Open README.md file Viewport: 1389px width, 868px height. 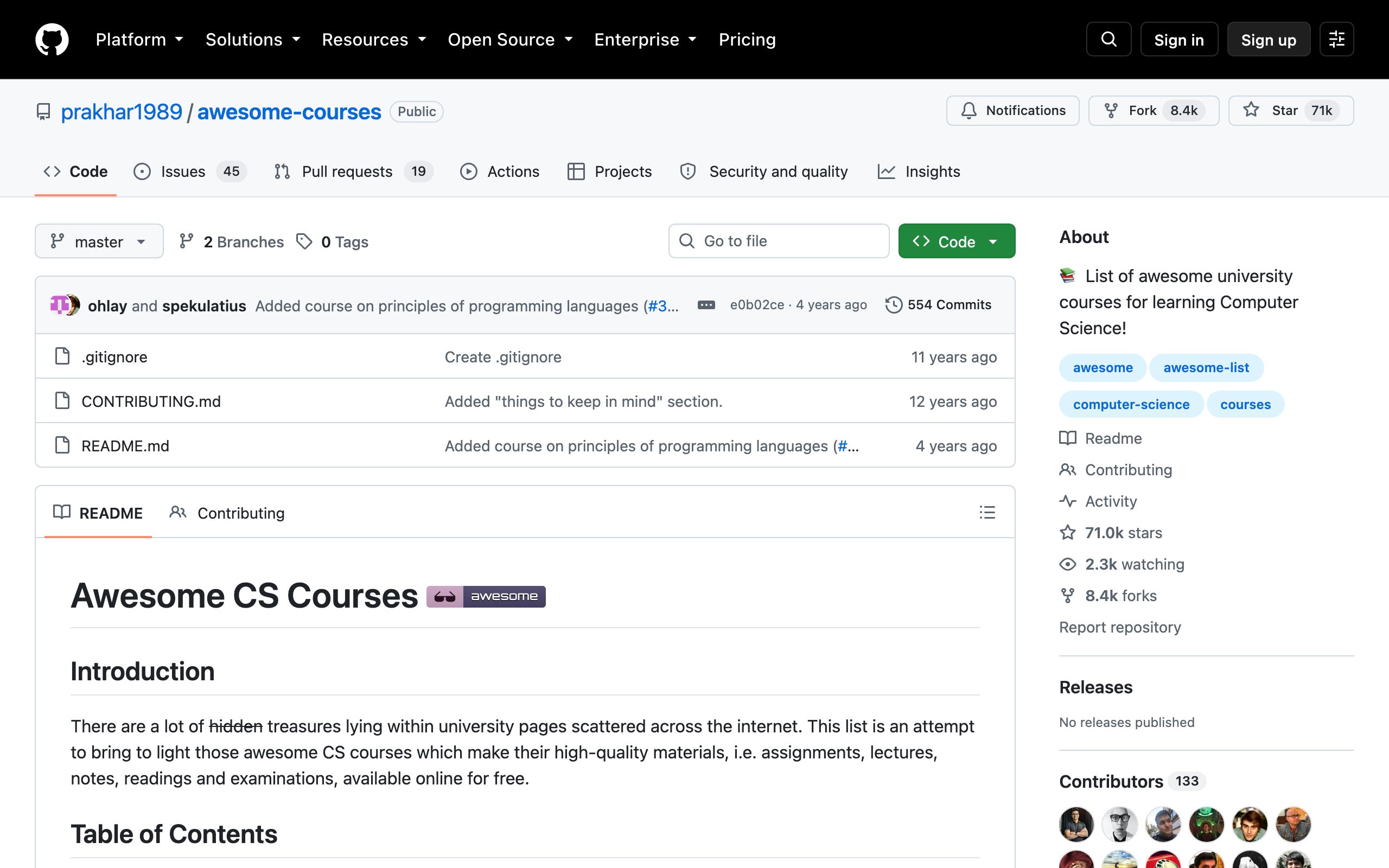coord(125,446)
